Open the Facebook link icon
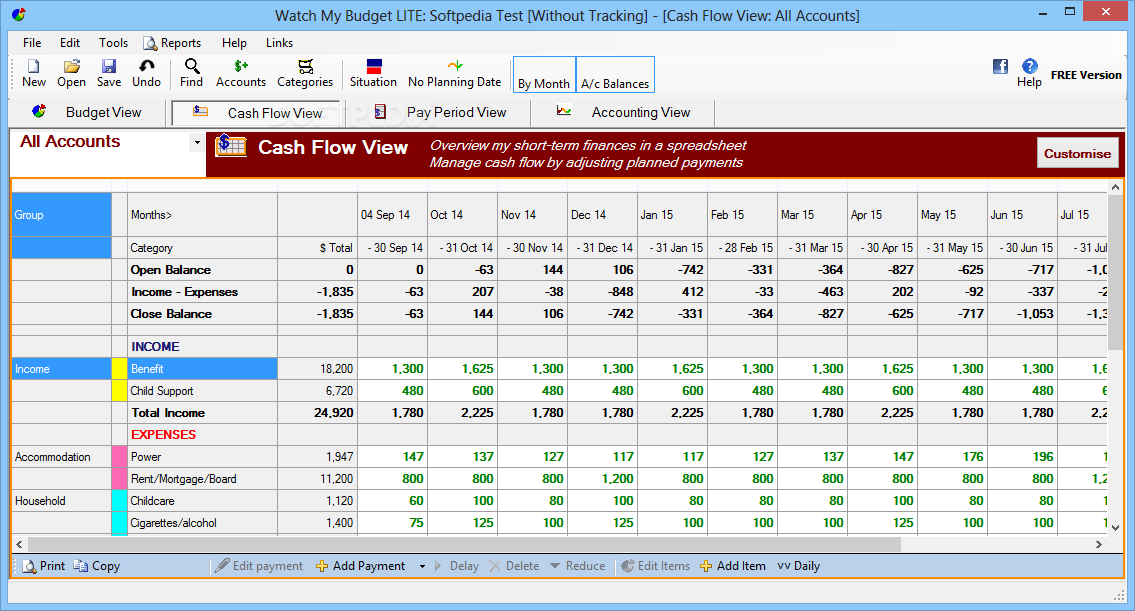Image resolution: width=1135 pixels, height=611 pixels. 1000,67
